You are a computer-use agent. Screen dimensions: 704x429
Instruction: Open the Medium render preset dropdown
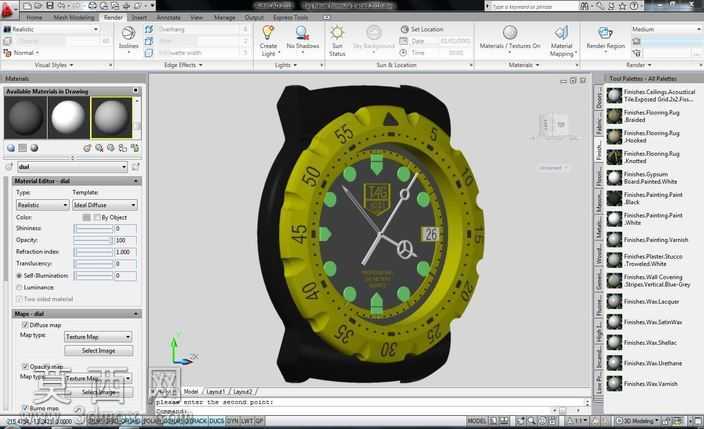[666, 29]
